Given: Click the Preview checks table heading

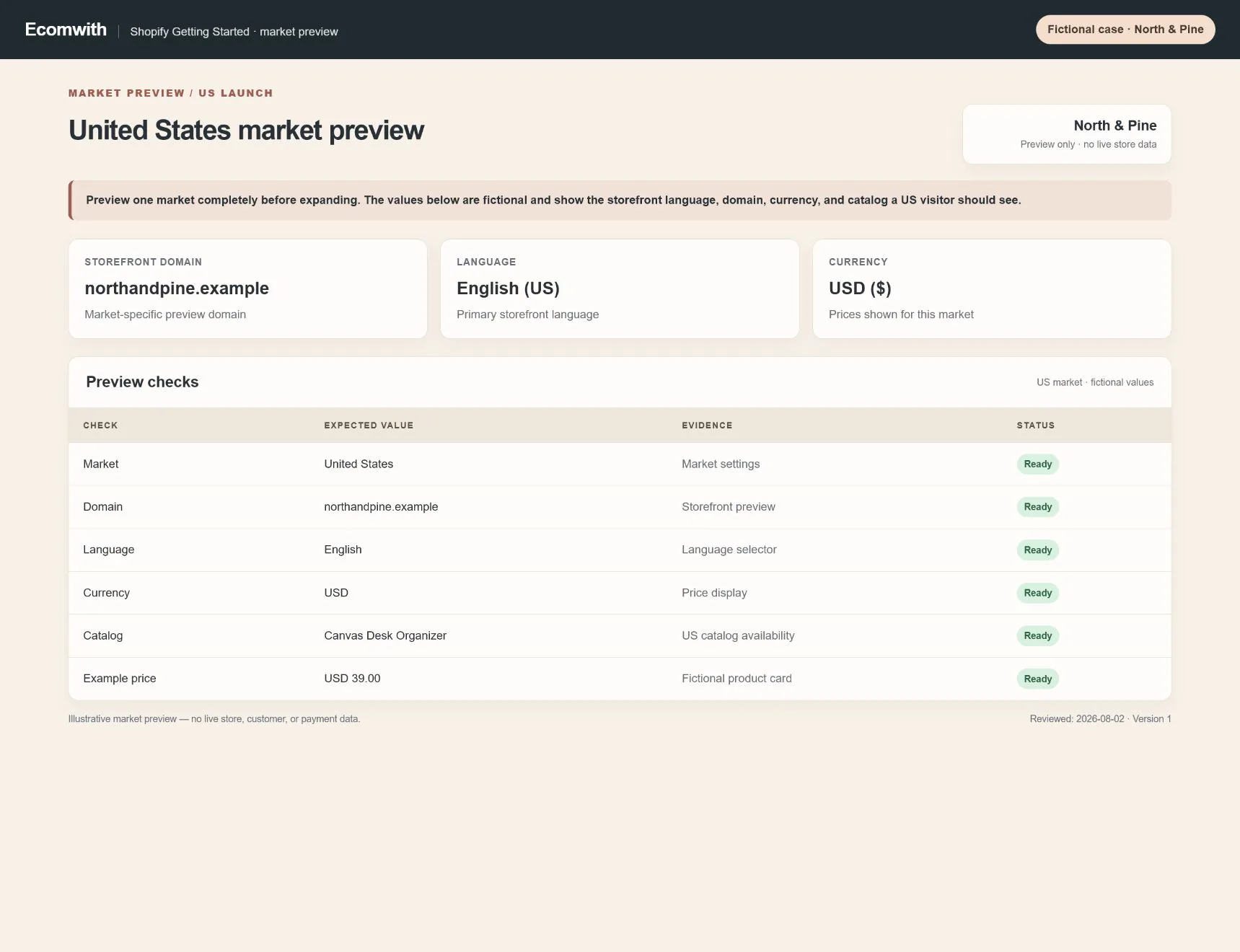Looking at the screenshot, I should pyautogui.click(x=142, y=382).
